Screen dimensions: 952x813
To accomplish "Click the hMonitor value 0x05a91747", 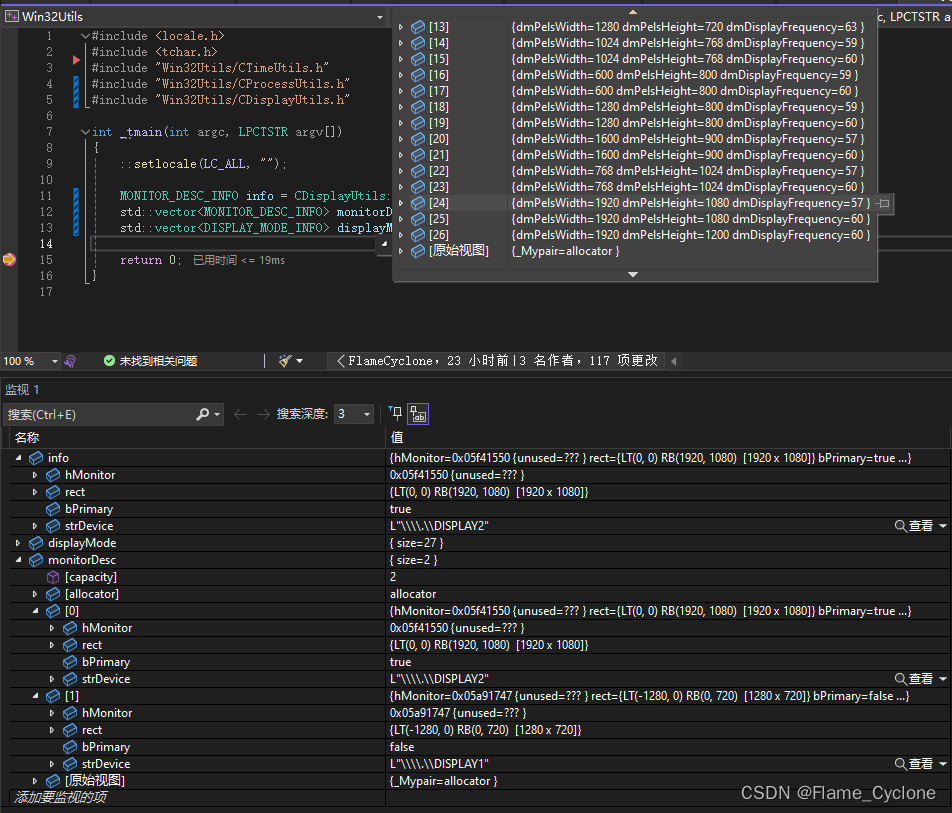I will (458, 713).
